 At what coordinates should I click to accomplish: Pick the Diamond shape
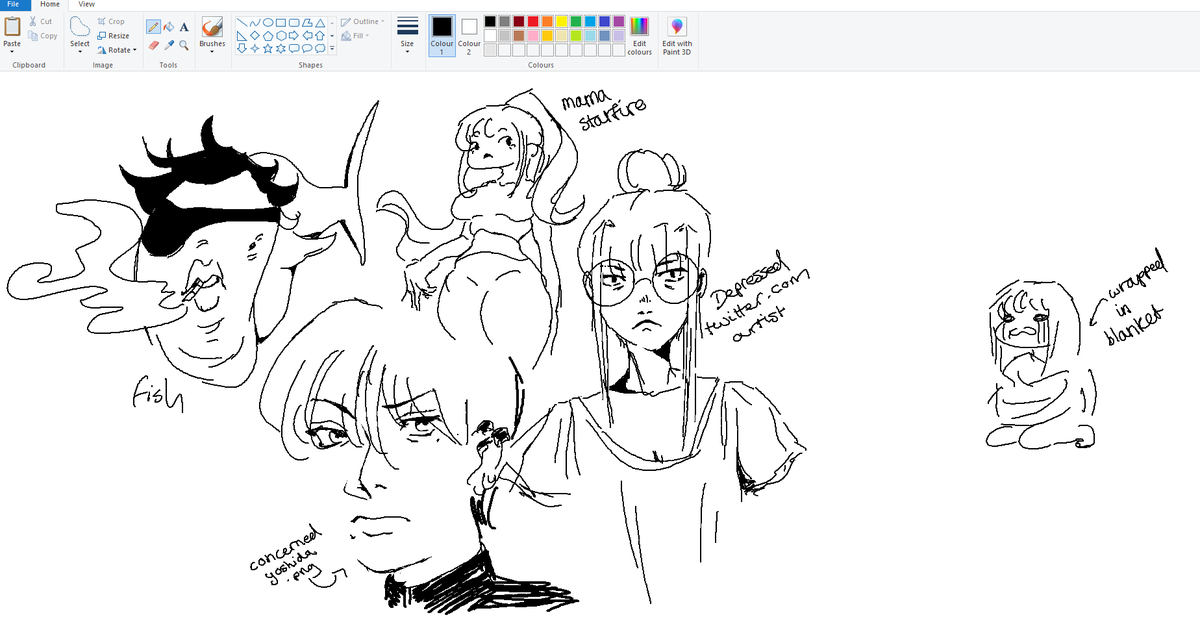click(x=256, y=35)
